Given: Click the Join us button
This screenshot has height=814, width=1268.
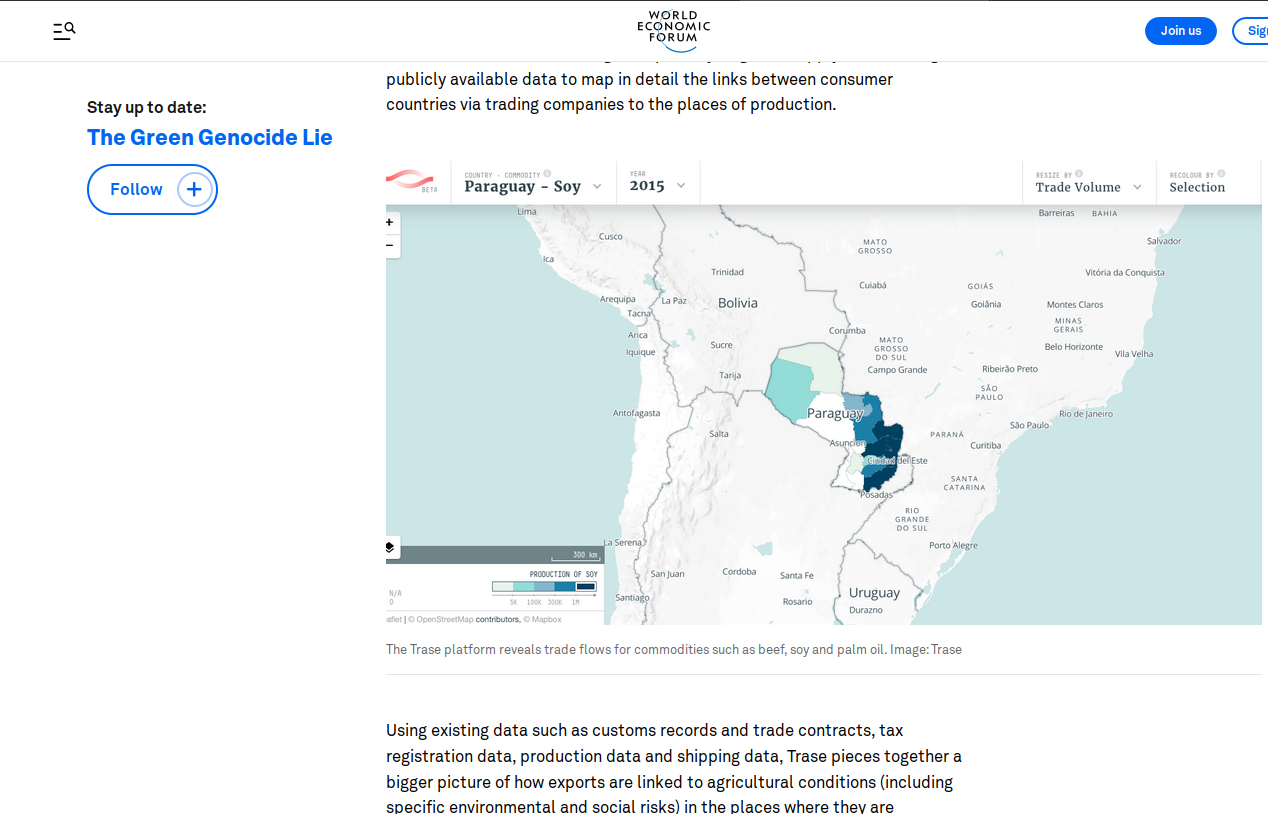Looking at the screenshot, I should [x=1181, y=31].
